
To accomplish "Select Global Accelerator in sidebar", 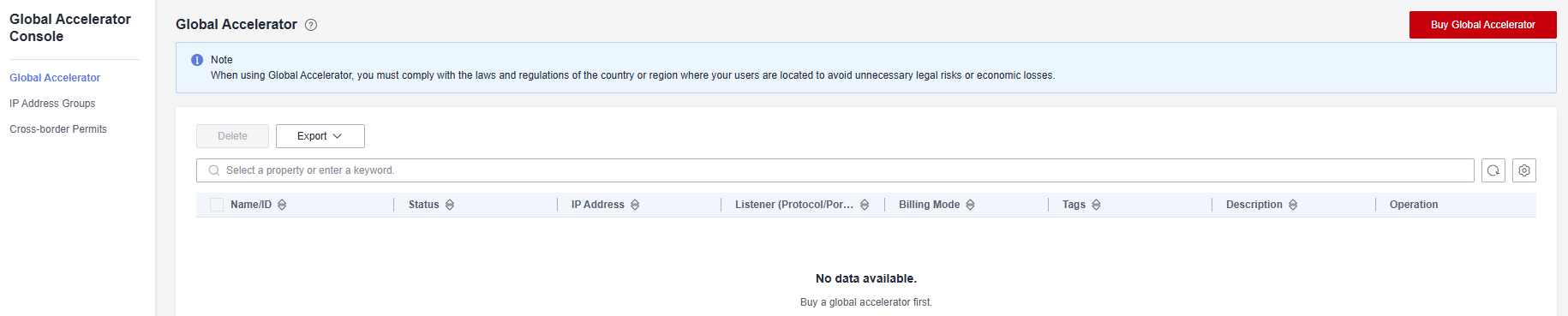I will click(x=55, y=78).
